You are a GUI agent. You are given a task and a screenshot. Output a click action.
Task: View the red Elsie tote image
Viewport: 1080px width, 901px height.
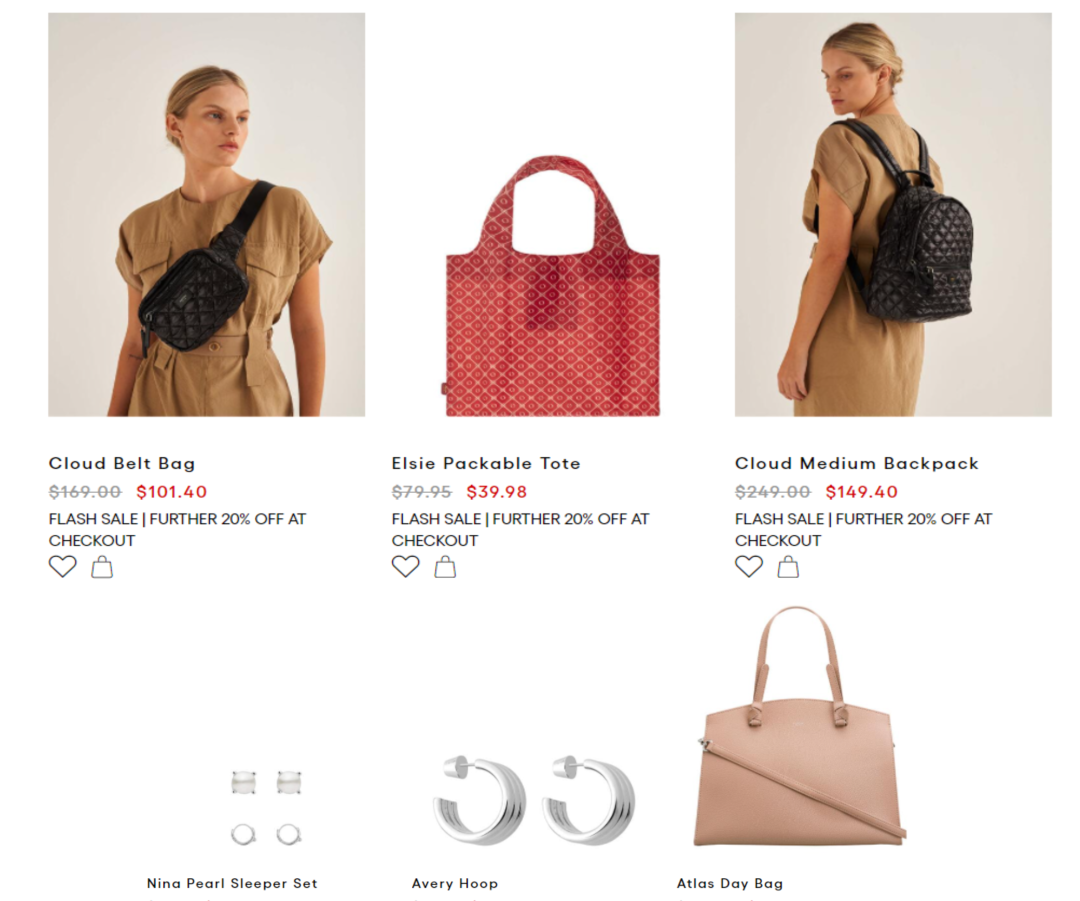[x=552, y=286]
